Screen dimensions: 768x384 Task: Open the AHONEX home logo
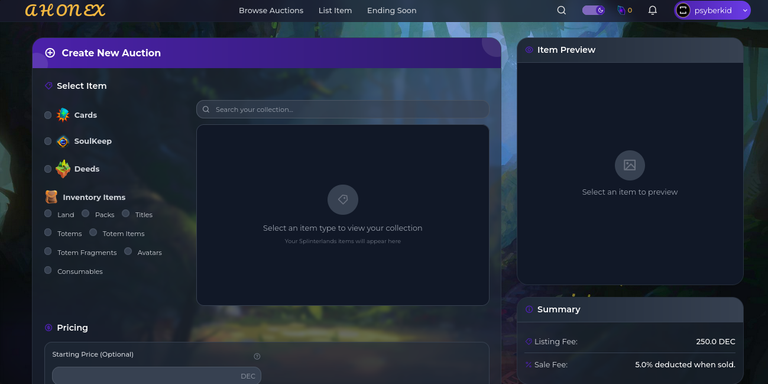pyautogui.click(x=65, y=10)
